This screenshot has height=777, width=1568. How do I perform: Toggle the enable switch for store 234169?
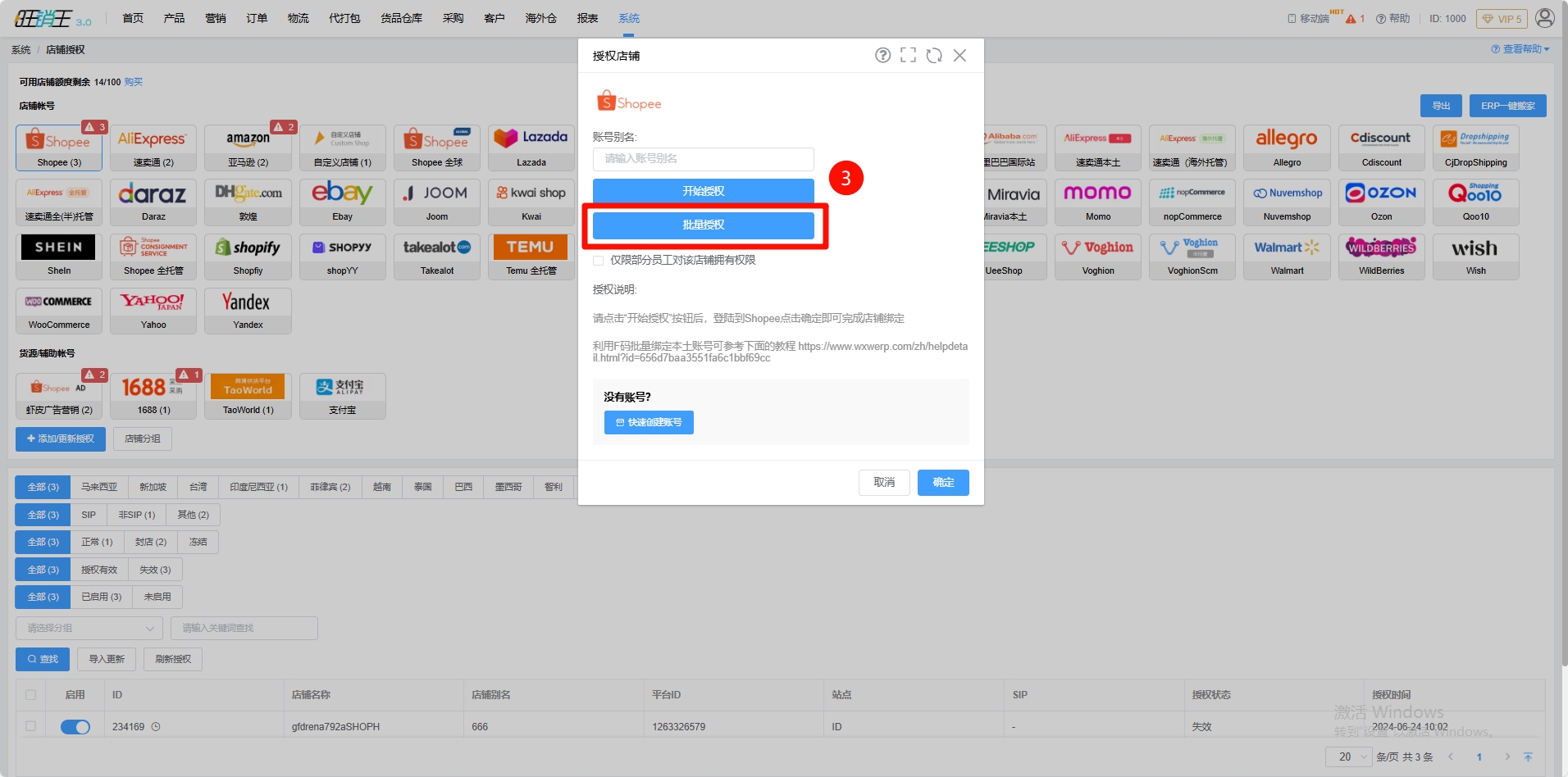(75, 727)
